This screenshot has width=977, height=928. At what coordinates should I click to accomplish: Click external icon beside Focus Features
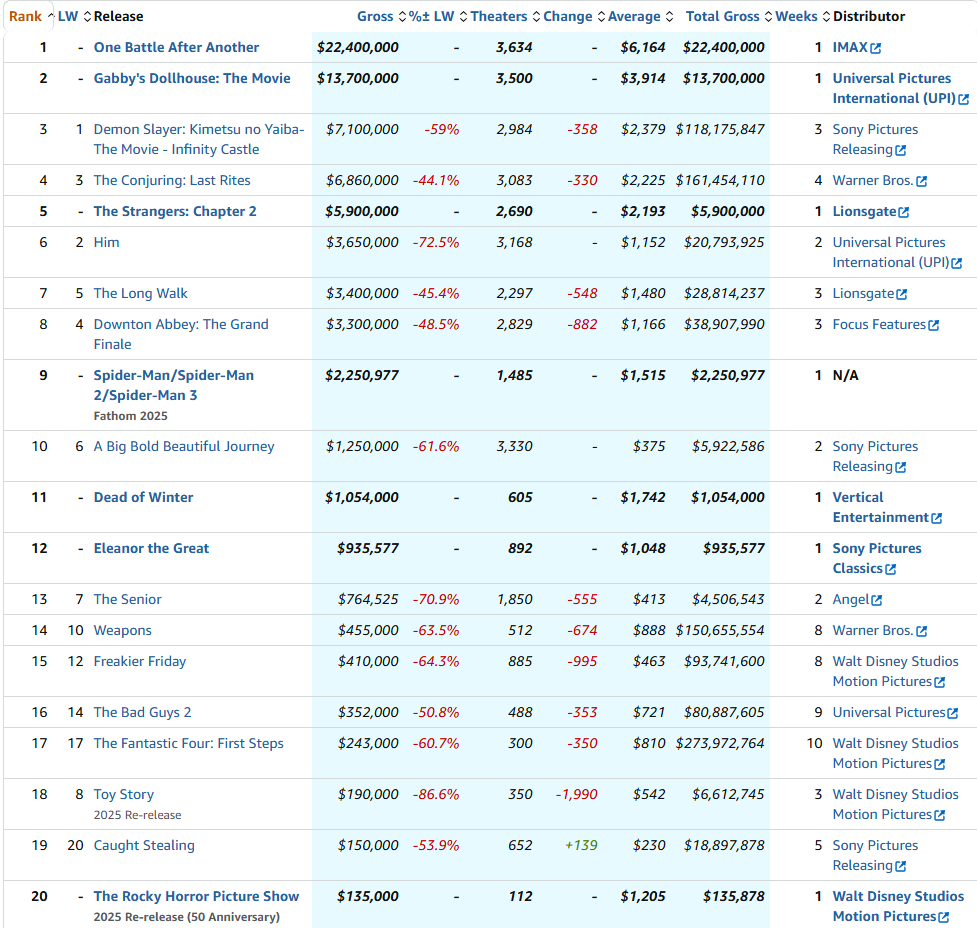coord(933,326)
